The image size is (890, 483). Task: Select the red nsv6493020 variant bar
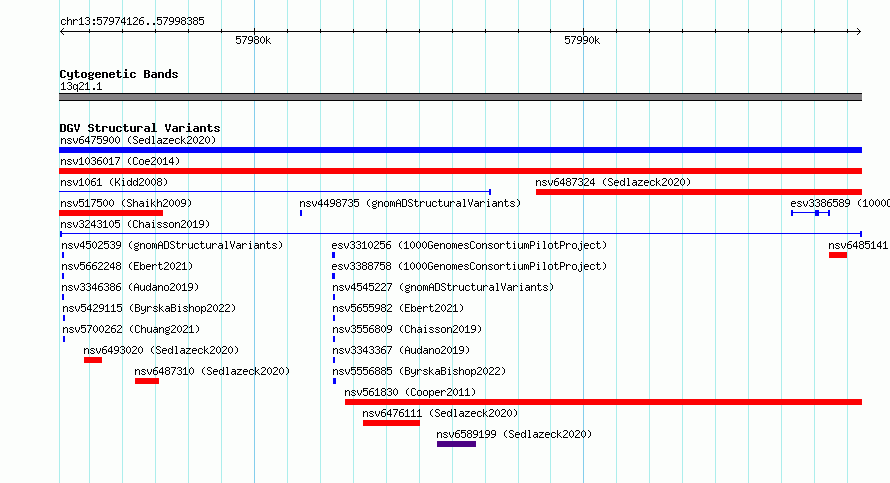tap(93, 360)
